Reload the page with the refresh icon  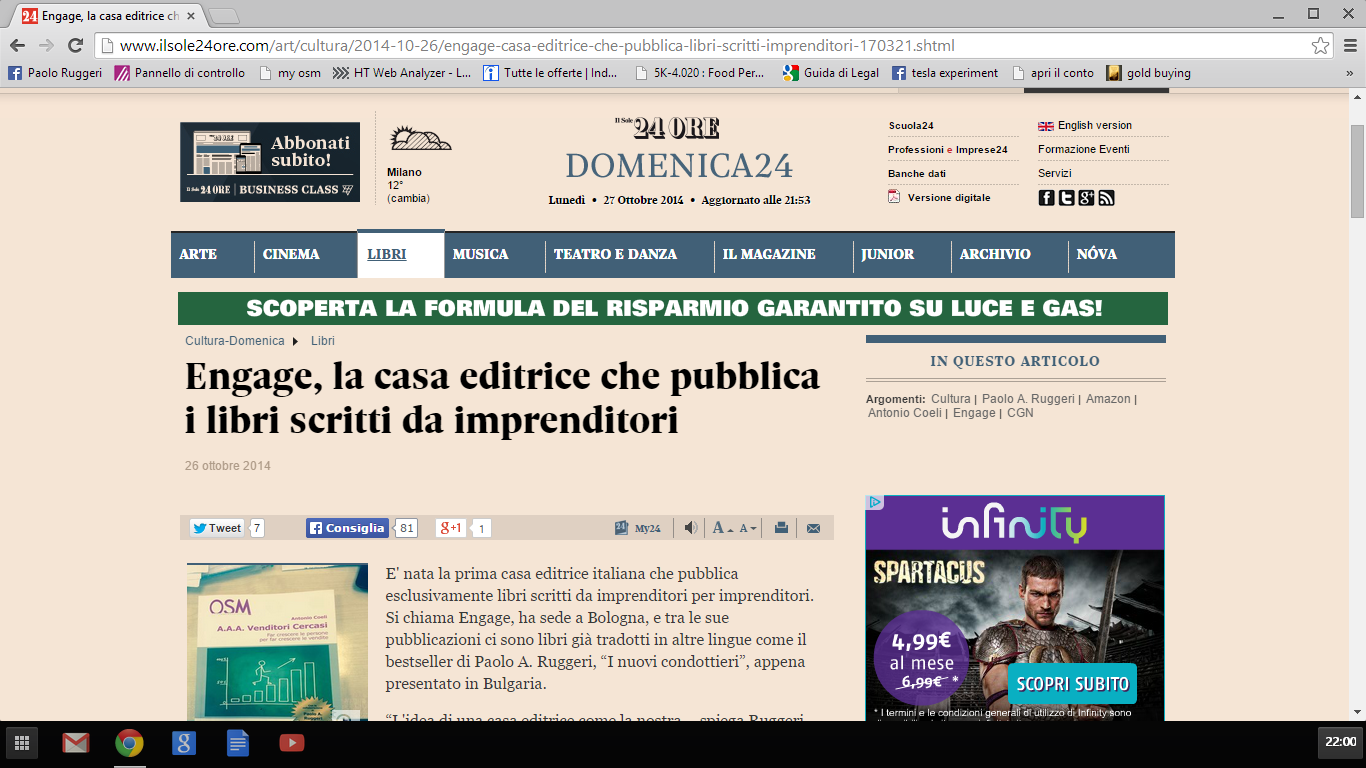click(75, 45)
